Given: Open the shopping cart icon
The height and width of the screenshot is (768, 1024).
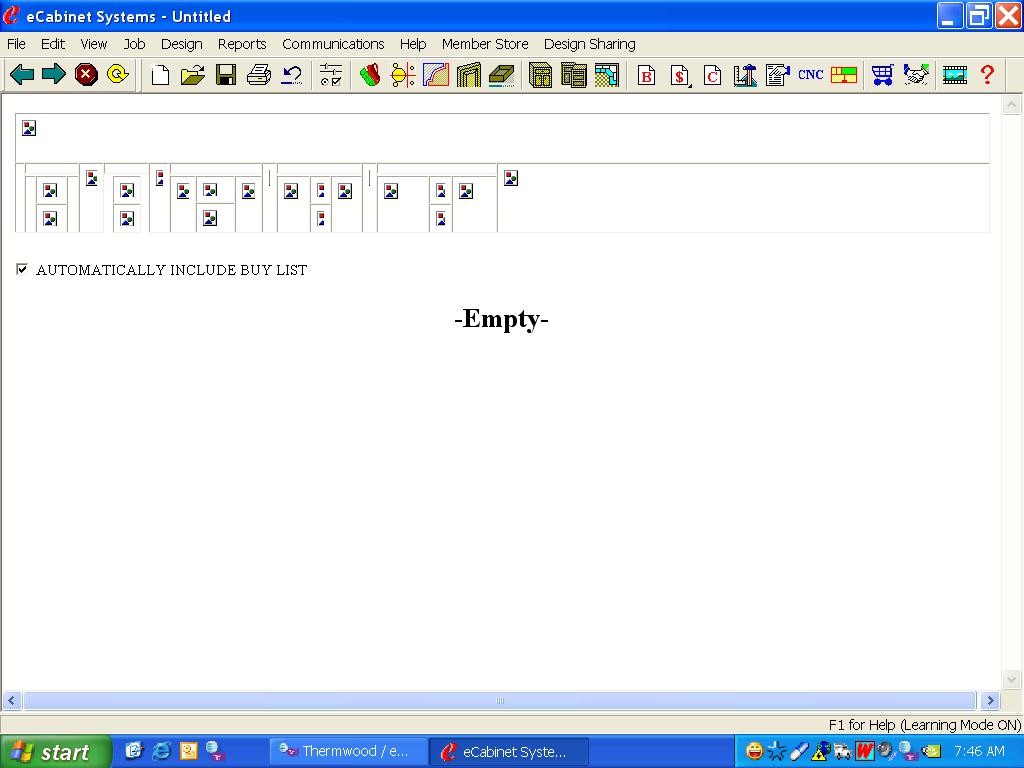Looking at the screenshot, I should tap(882, 75).
